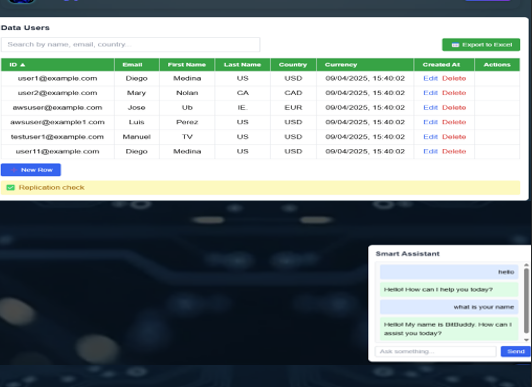The width and height of the screenshot is (532, 387).
Task: Add a New Row to the table
Action: tap(31, 170)
